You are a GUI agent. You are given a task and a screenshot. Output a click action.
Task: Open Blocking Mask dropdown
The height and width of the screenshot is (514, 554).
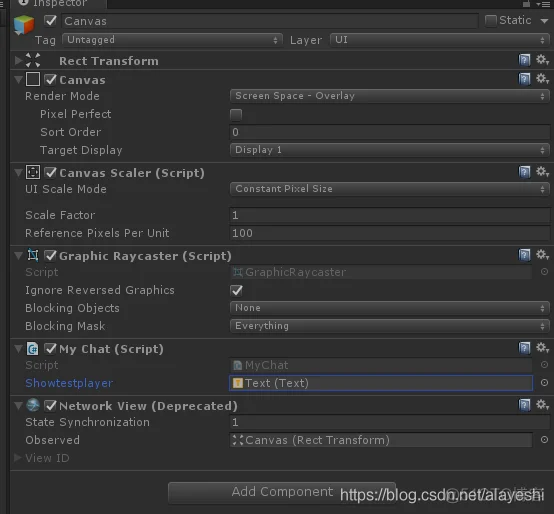click(390, 326)
